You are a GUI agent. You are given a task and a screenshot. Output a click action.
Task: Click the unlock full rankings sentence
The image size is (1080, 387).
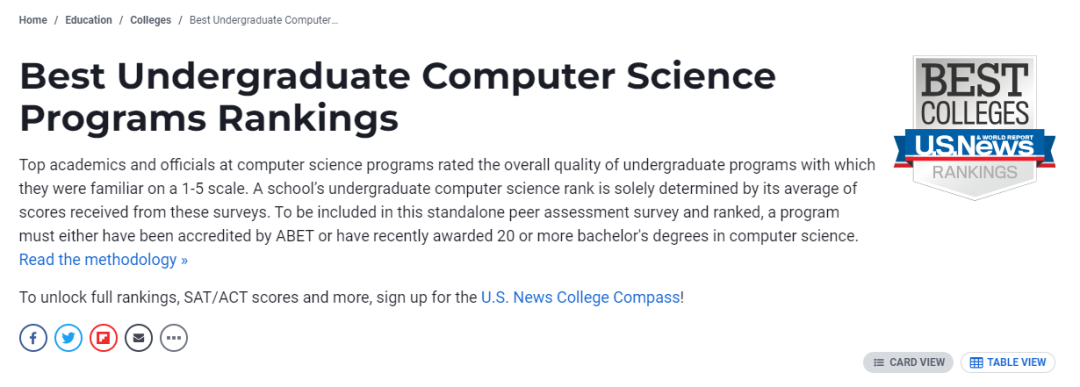click(351, 297)
